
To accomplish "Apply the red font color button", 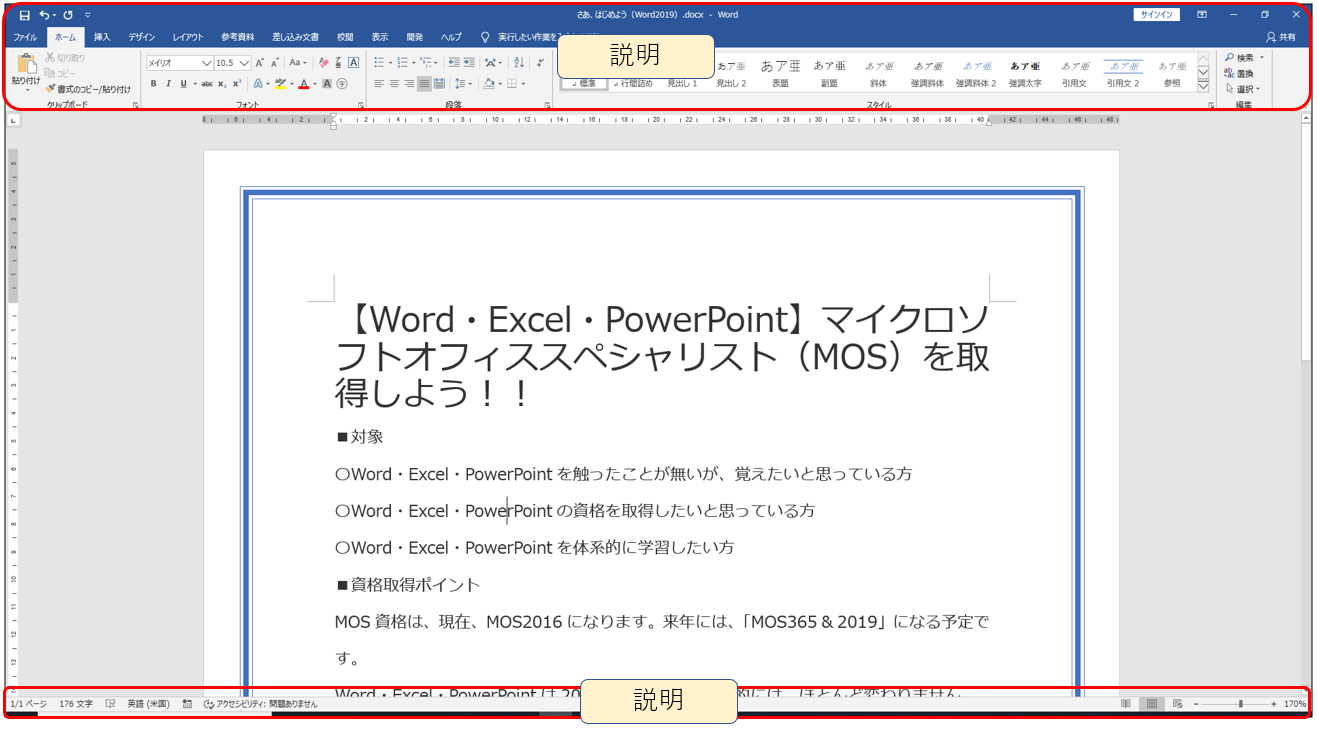I will 304,84.
